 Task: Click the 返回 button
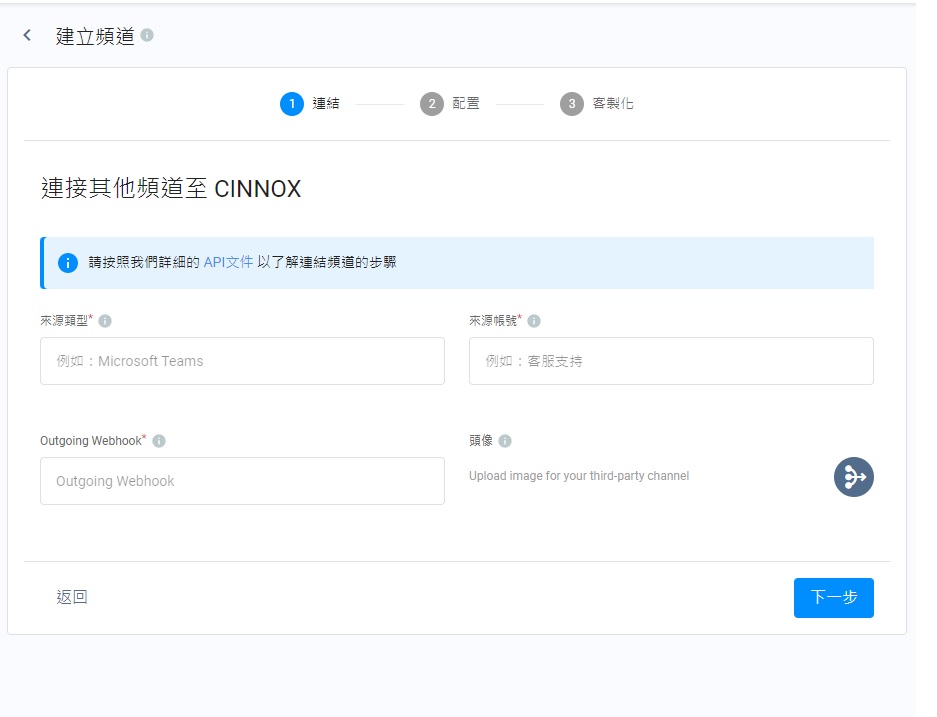pos(72,597)
